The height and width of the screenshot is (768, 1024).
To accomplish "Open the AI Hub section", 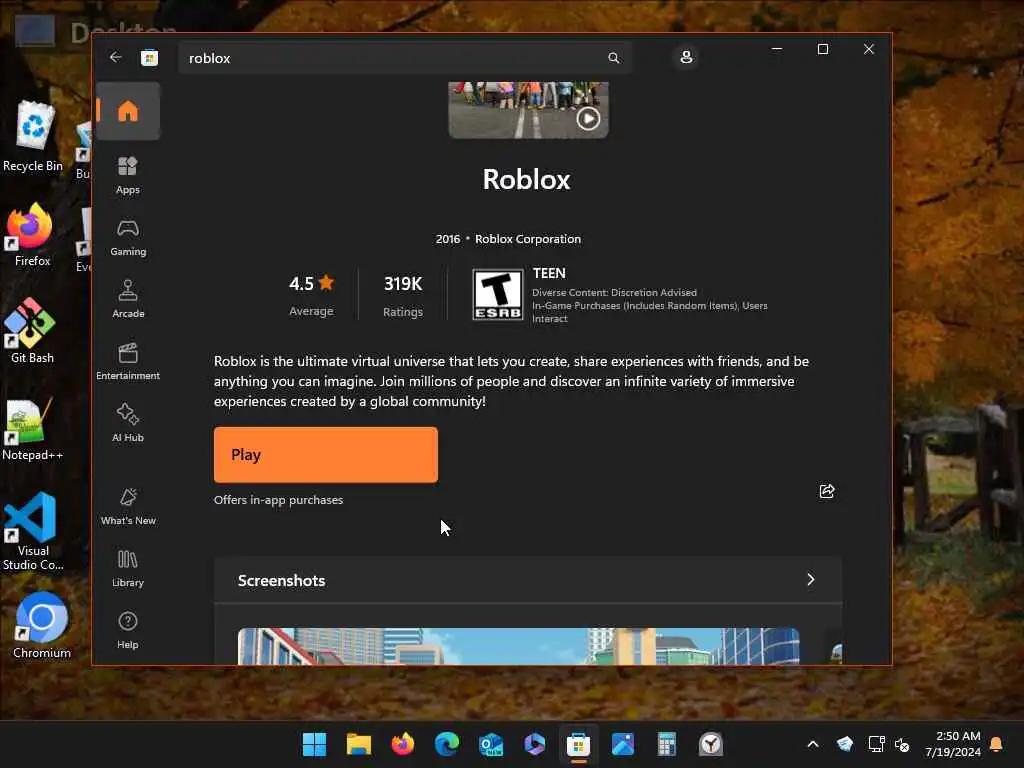I will (128, 423).
